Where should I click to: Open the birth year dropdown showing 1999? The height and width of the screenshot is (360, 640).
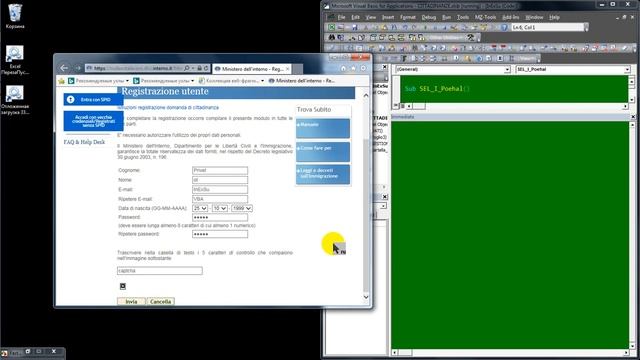pyautogui.click(x=242, y=208)
